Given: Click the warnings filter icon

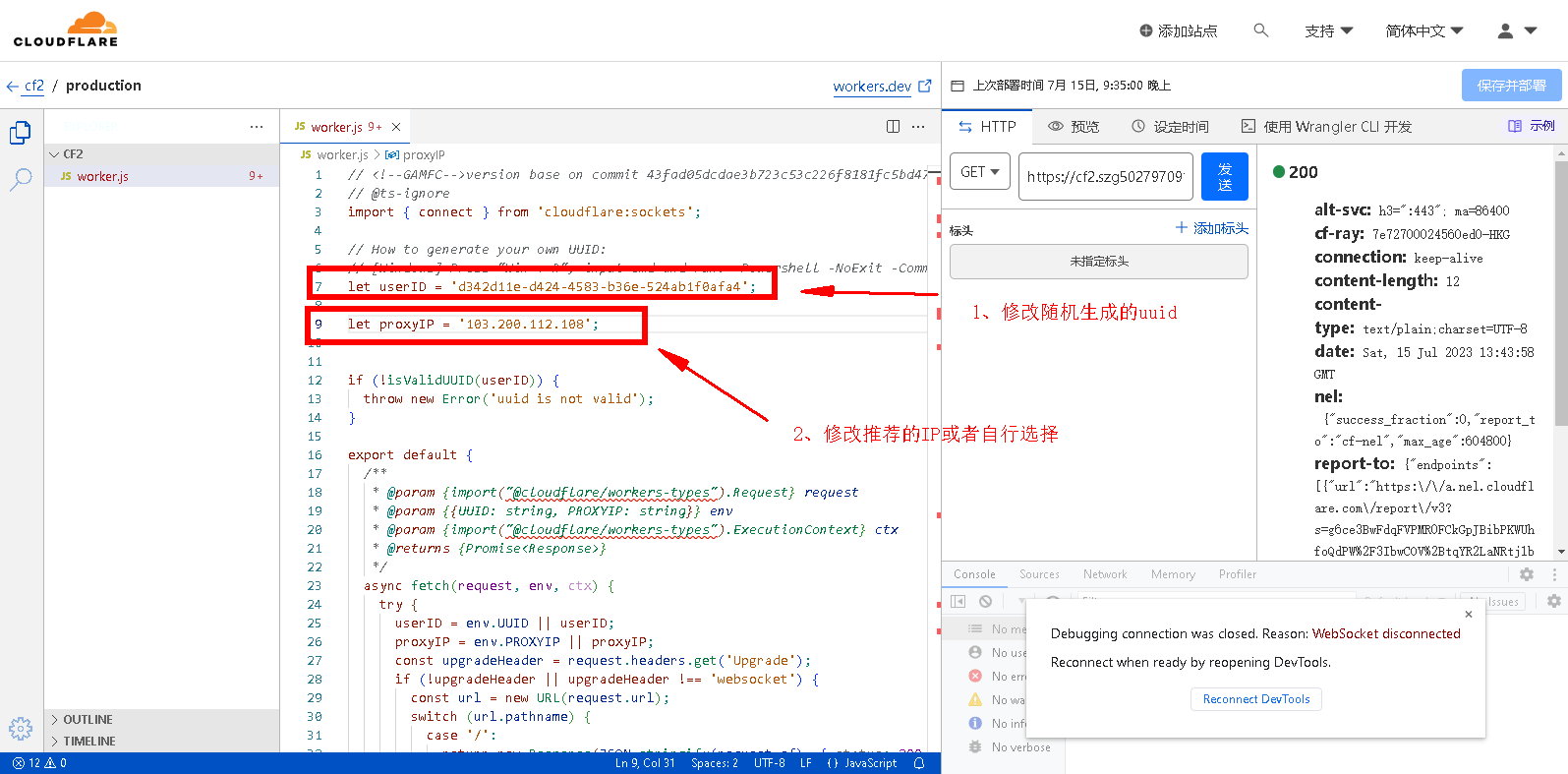Looking at the screenshot, I should (x=975, y=699).
